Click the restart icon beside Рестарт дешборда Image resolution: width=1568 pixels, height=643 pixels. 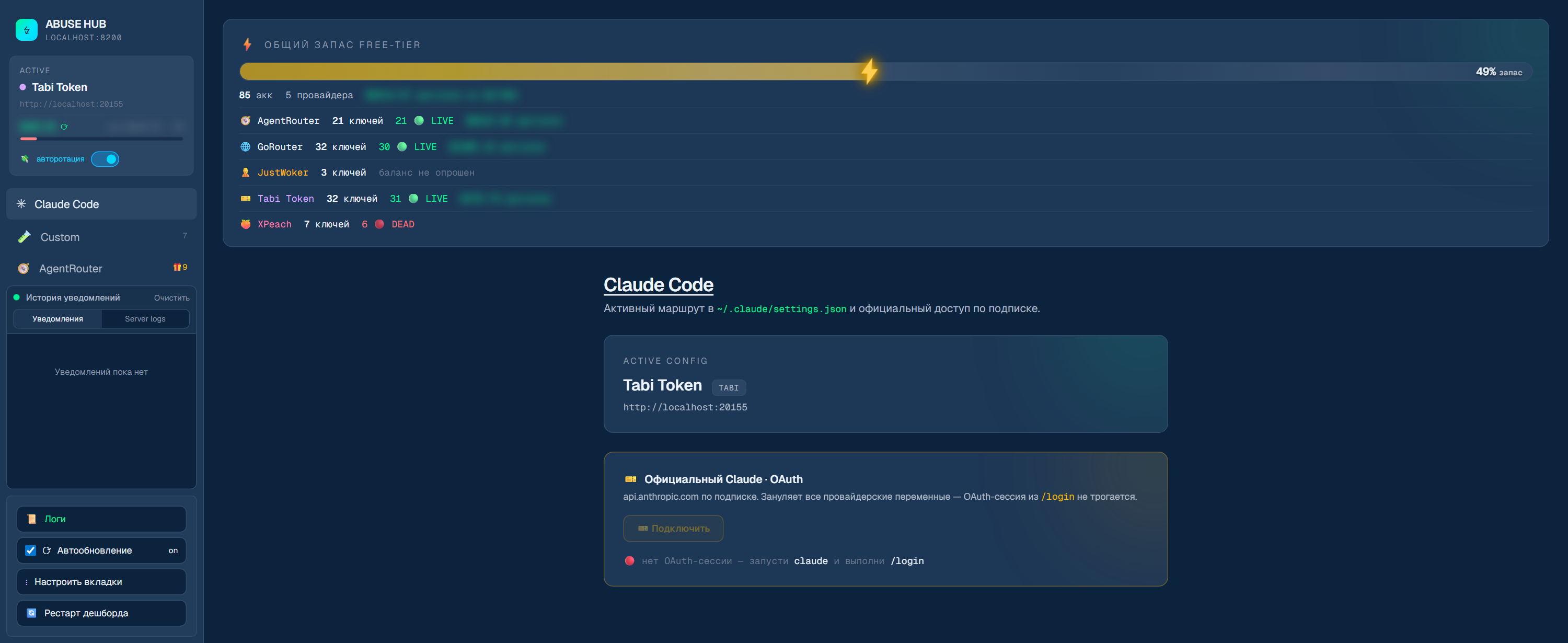point(32,613)
